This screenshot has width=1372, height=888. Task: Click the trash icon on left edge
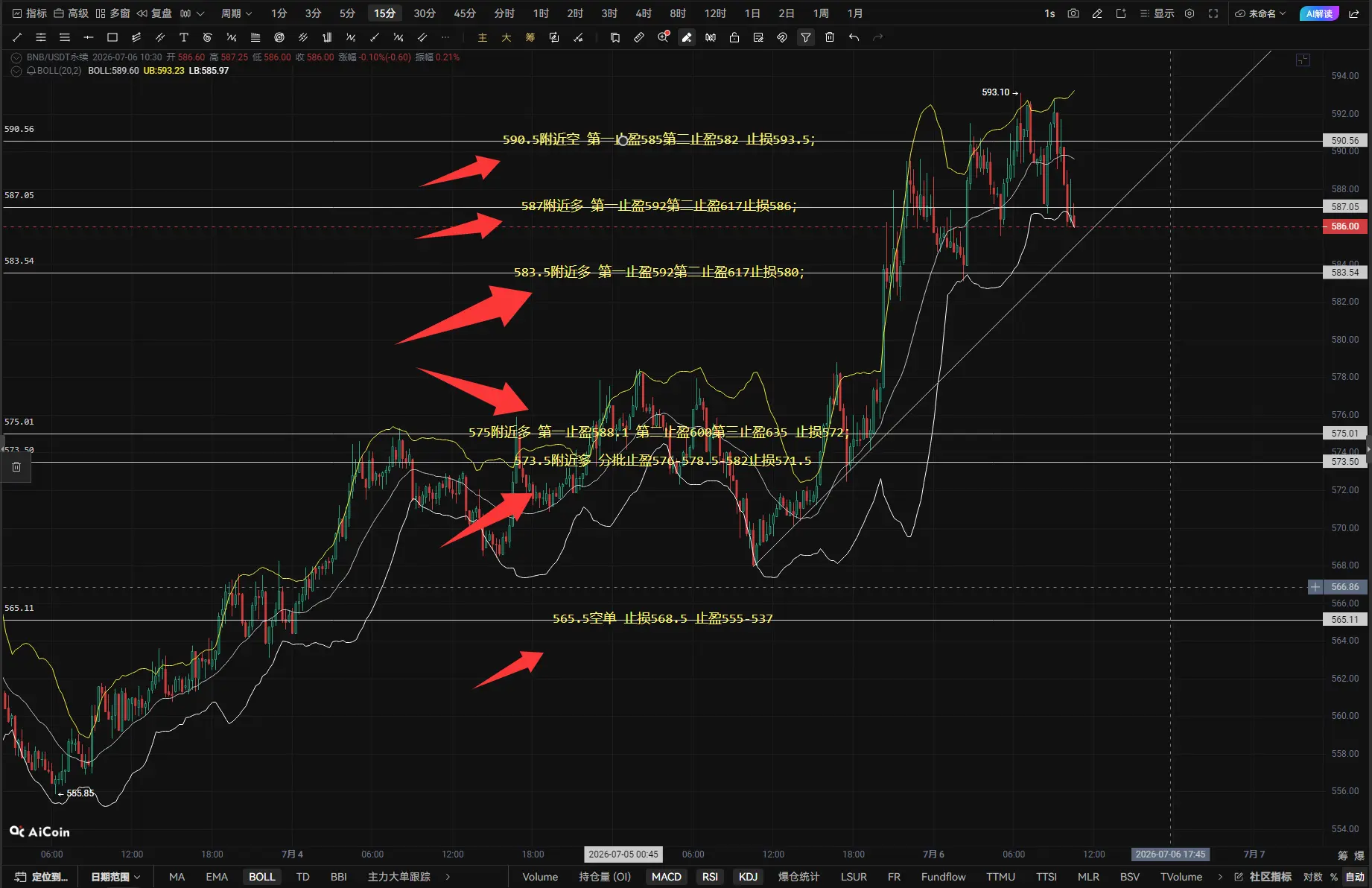coord(16,467)
